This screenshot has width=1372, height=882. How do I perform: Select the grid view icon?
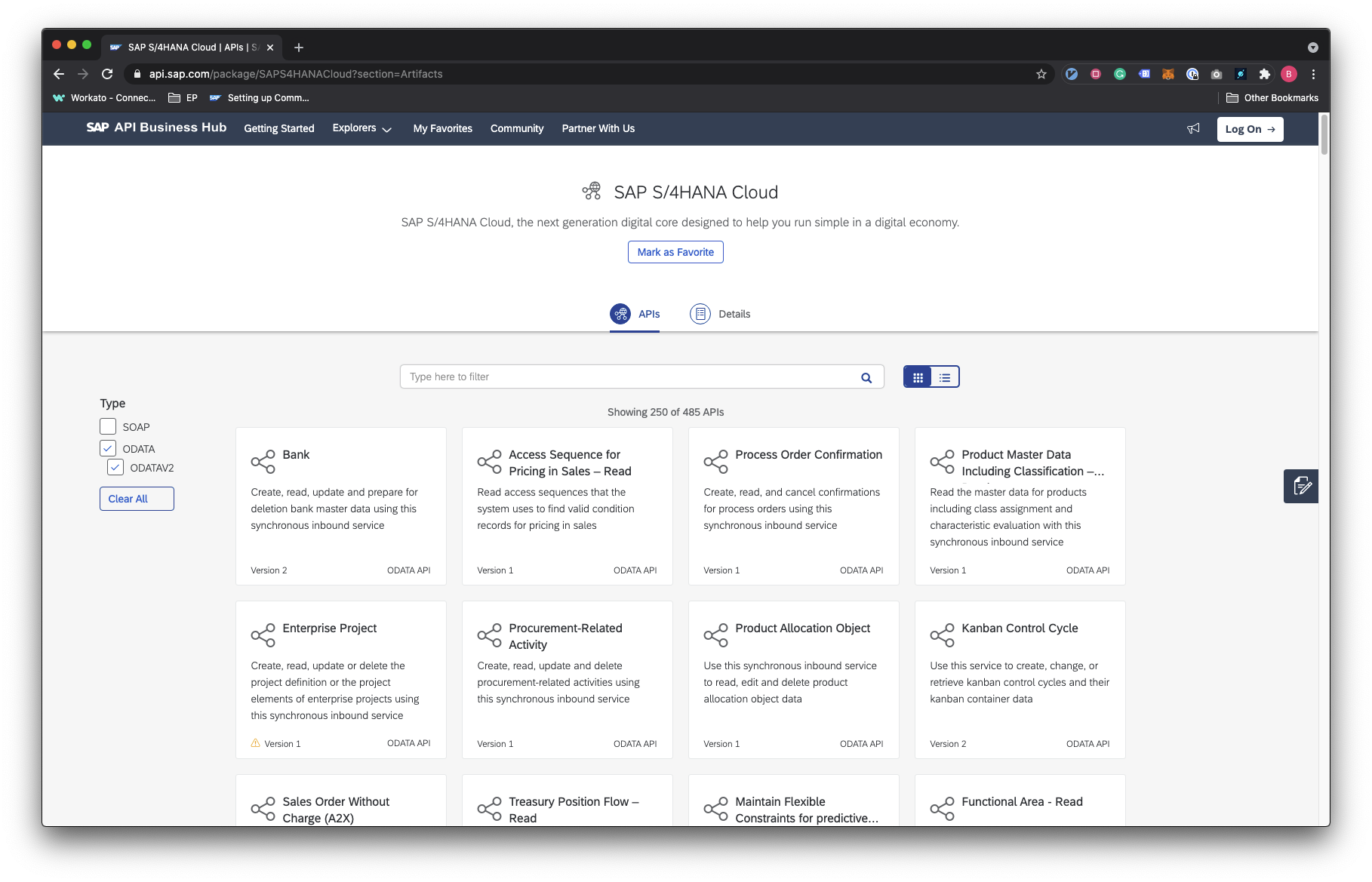click(918, 376)
